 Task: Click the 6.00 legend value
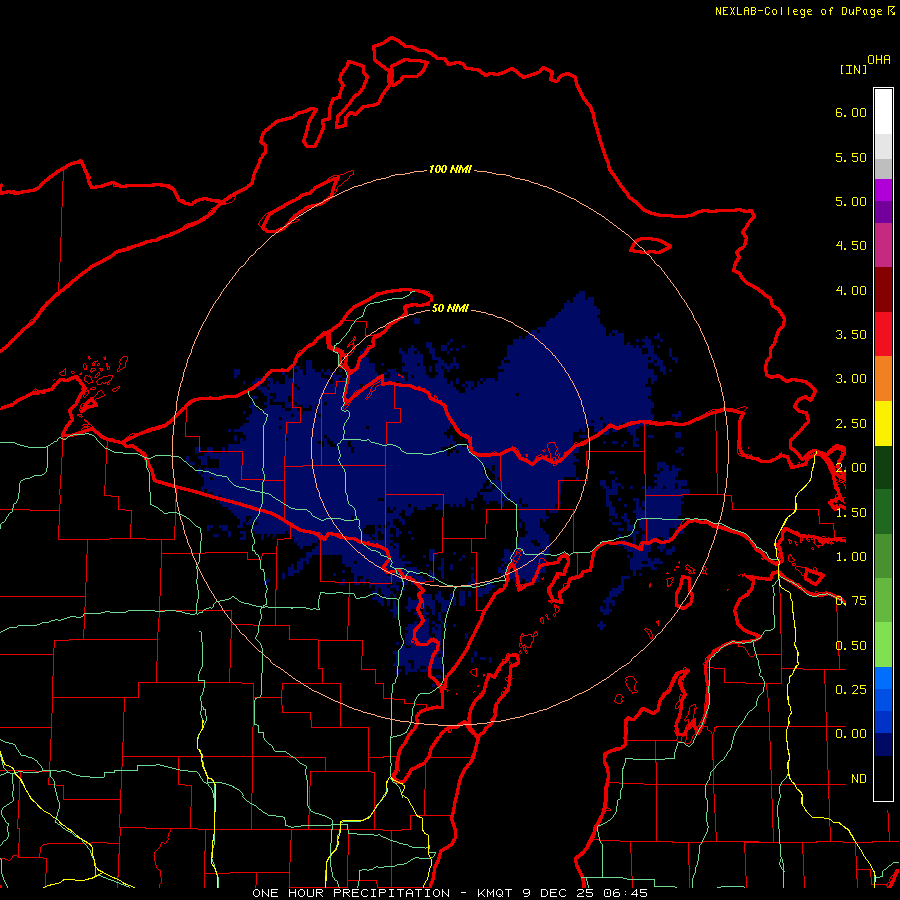pos(851,112)
